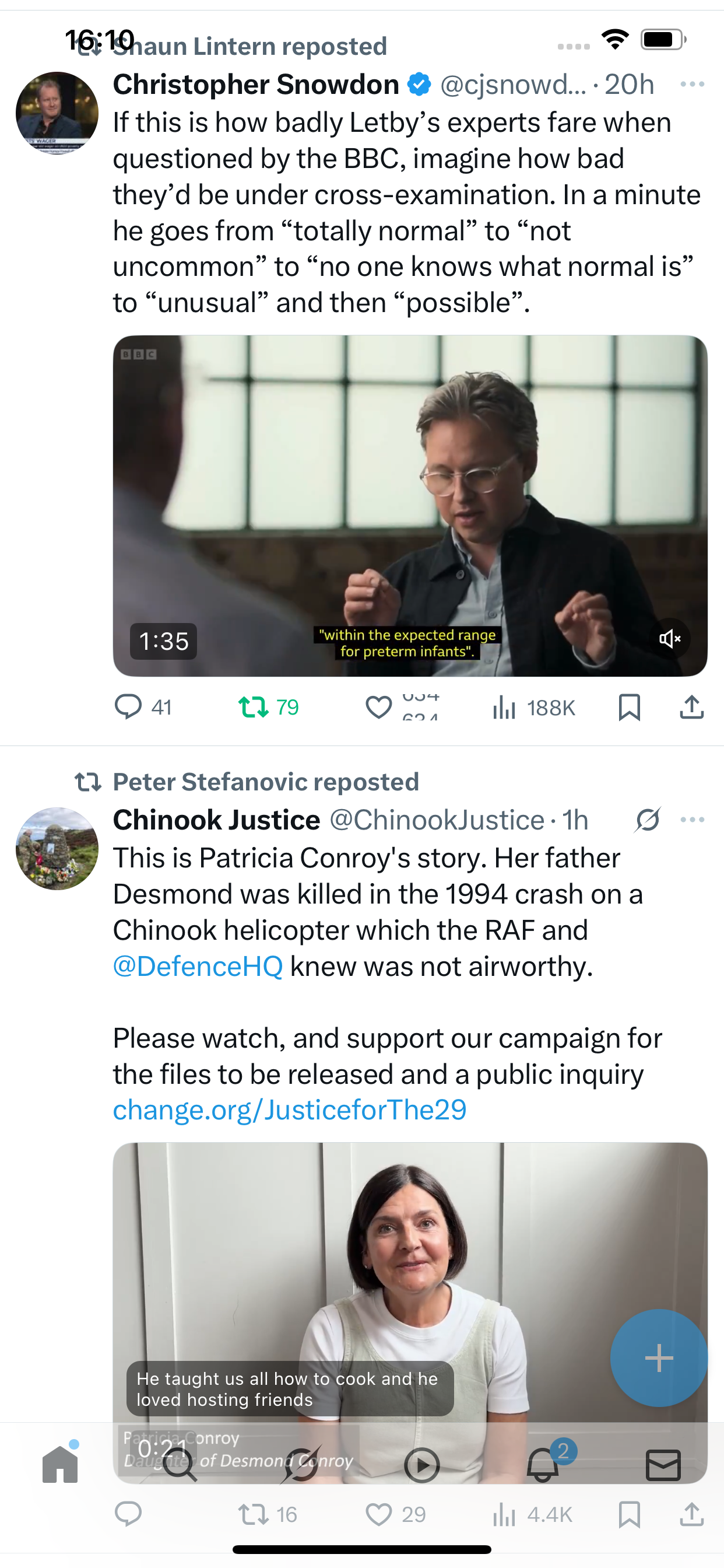Open change.org/JusticeforThe29 link

pos(290,1109)
